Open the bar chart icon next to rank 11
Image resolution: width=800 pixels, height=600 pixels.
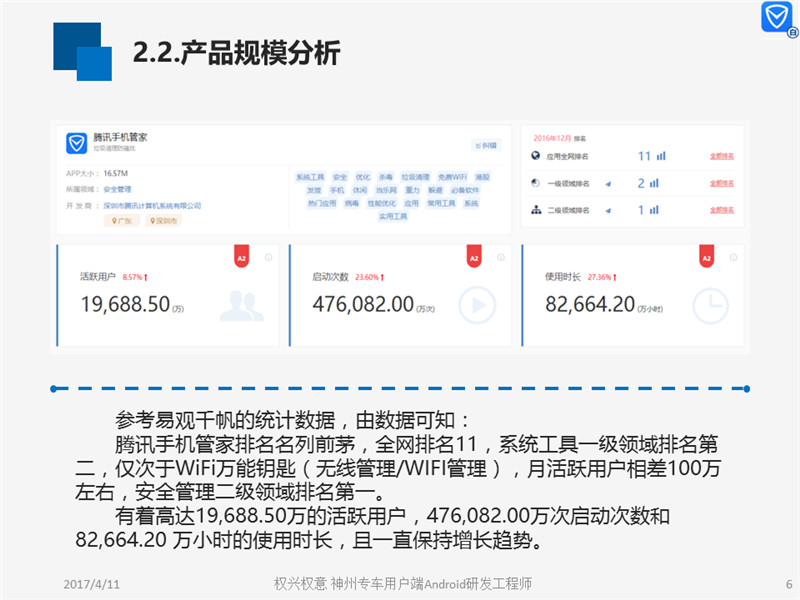click(x=661, y=156)
